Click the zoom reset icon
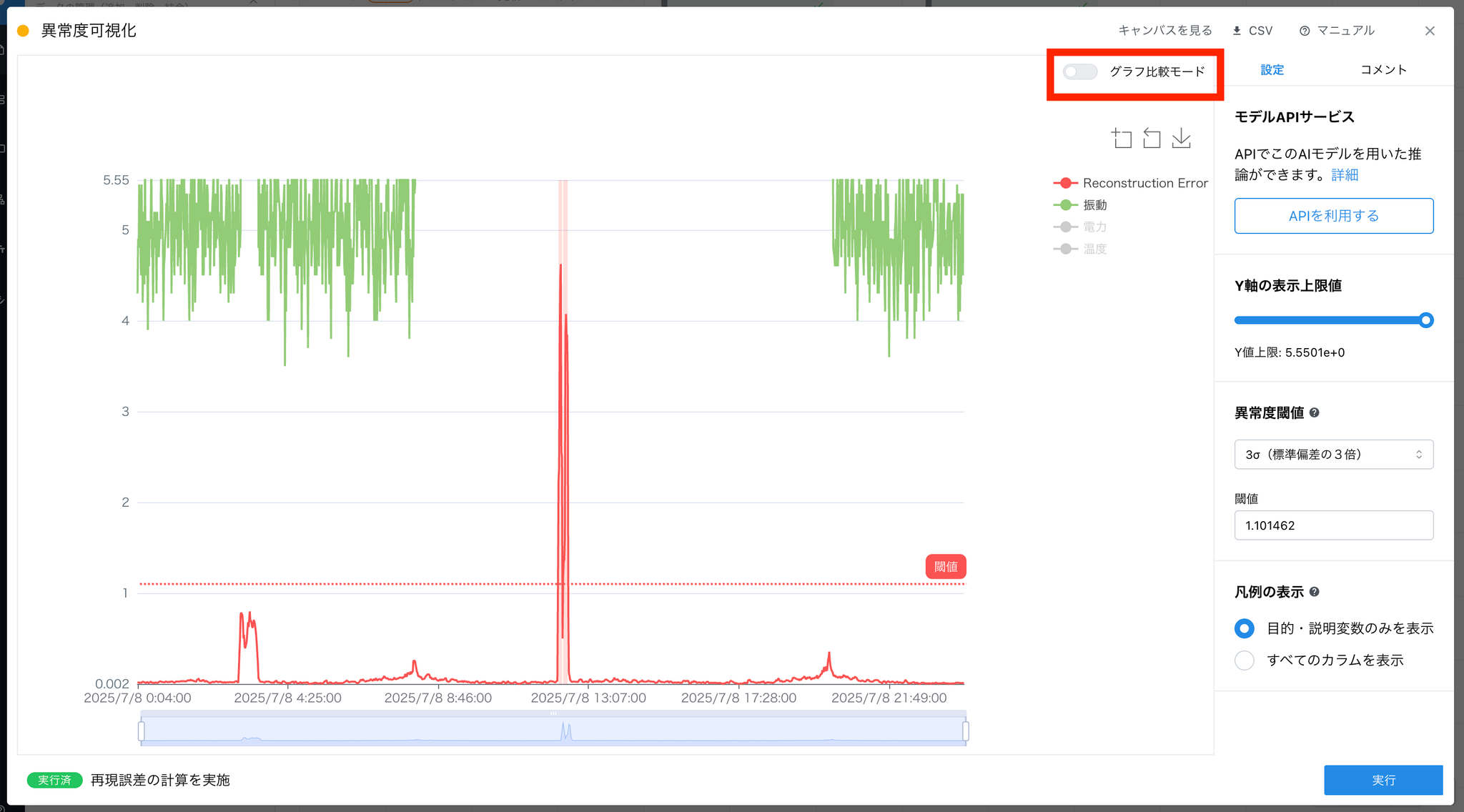Screen dimensions: 1464x812 click(1152, 138)
